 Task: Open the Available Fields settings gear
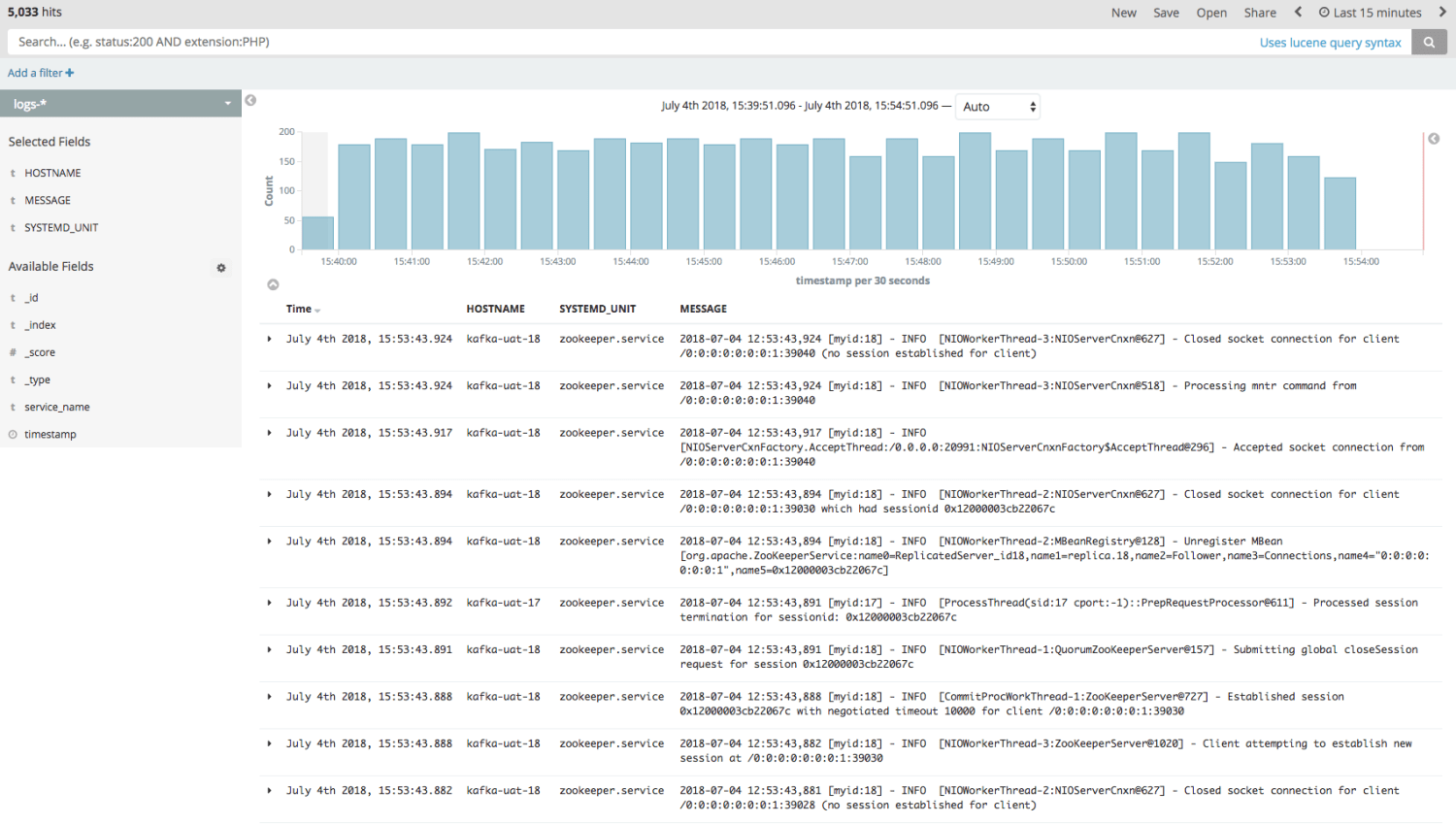(221, 268)
